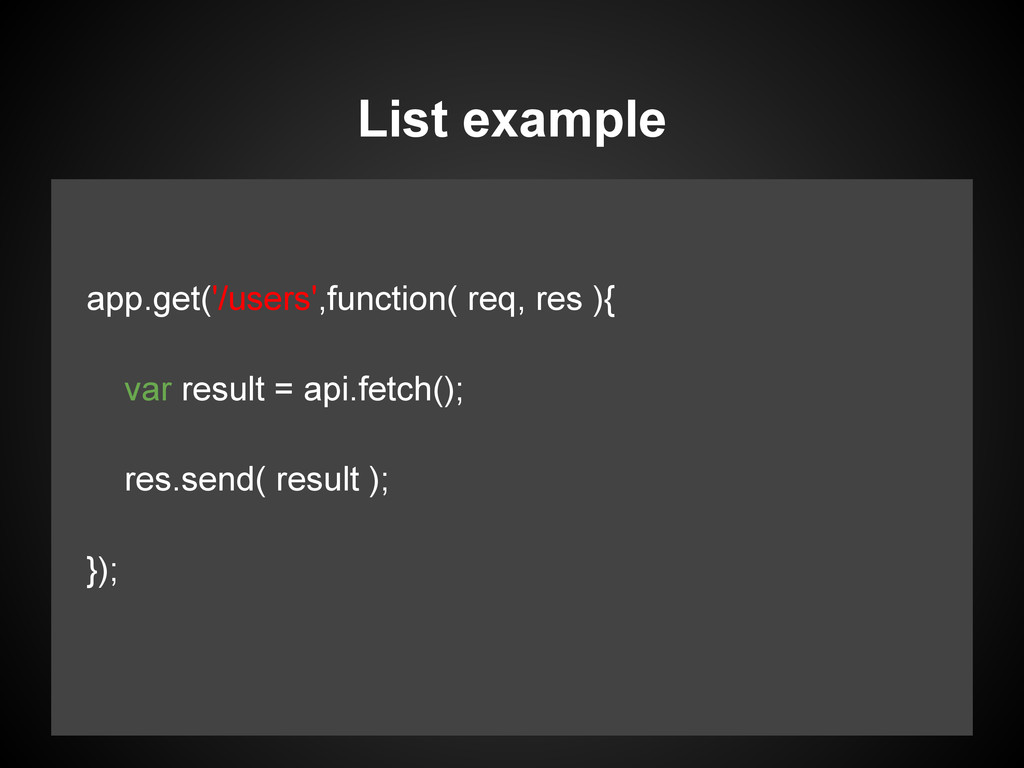The image size is (1024, 768).
Task: Click the 'res' parameter before opening brace
Action: point(558,300)
